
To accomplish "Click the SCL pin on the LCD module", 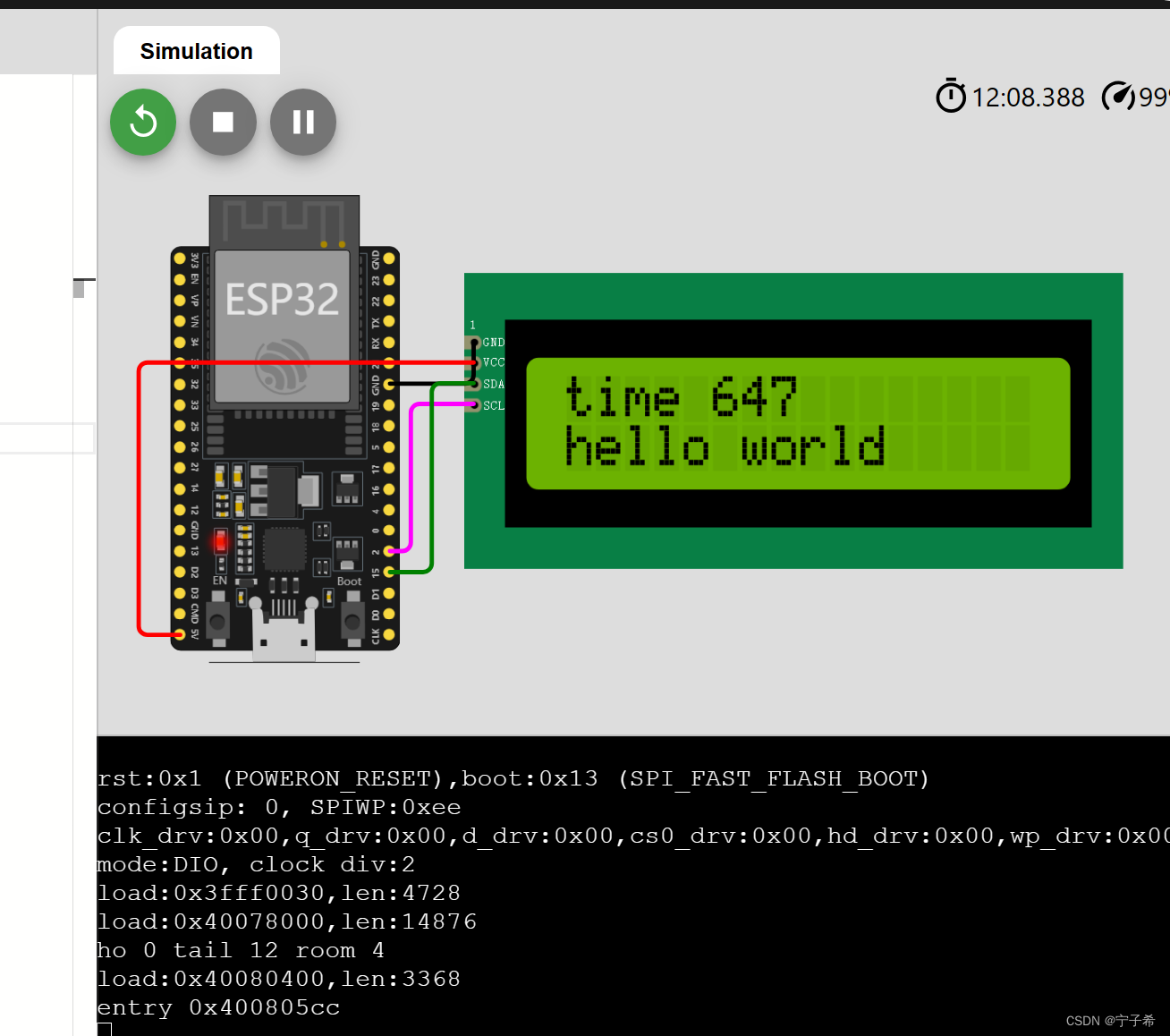I will point(474,404).
